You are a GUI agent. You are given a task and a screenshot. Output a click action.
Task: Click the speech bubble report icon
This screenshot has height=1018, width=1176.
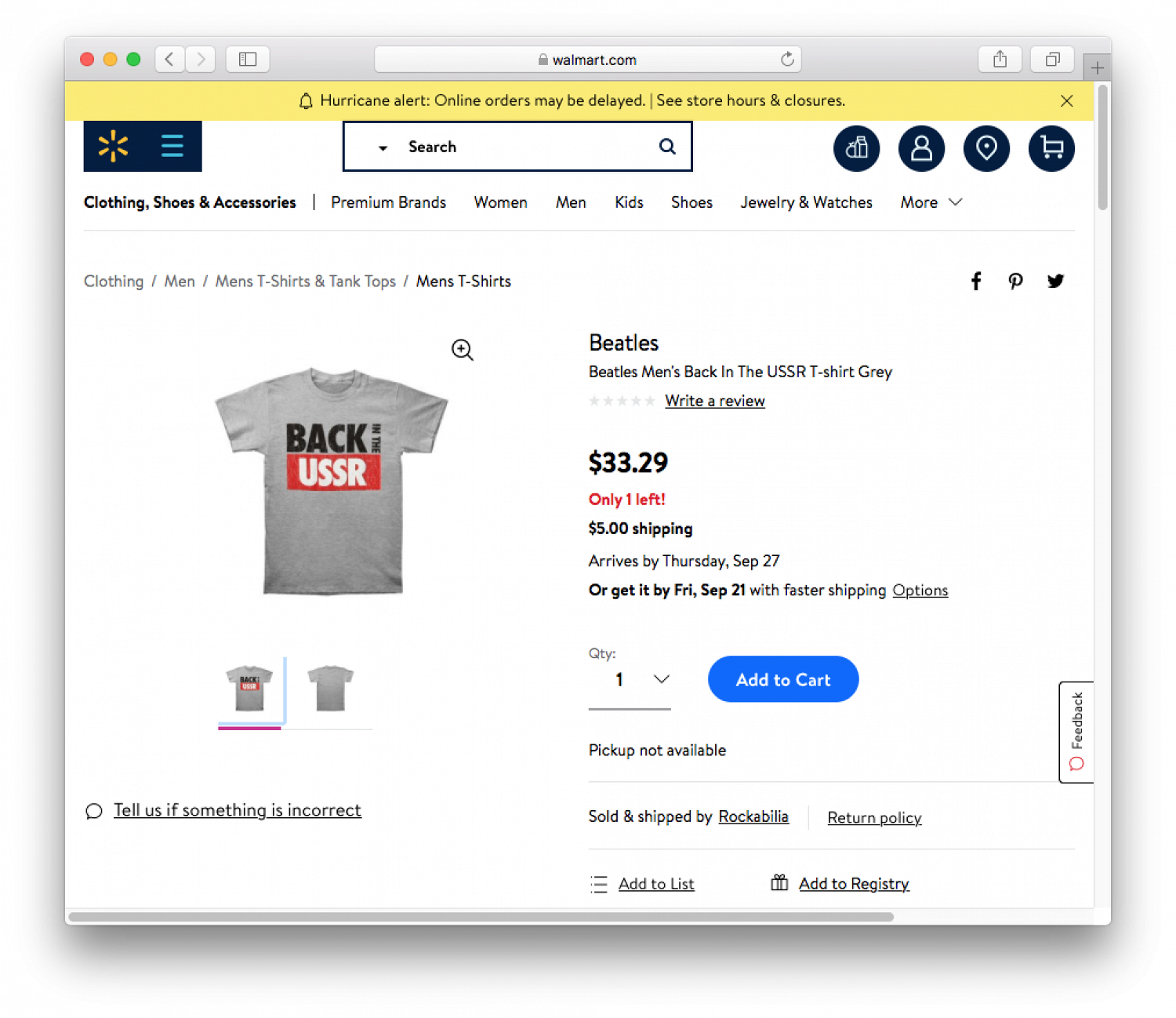coord(94,811)
